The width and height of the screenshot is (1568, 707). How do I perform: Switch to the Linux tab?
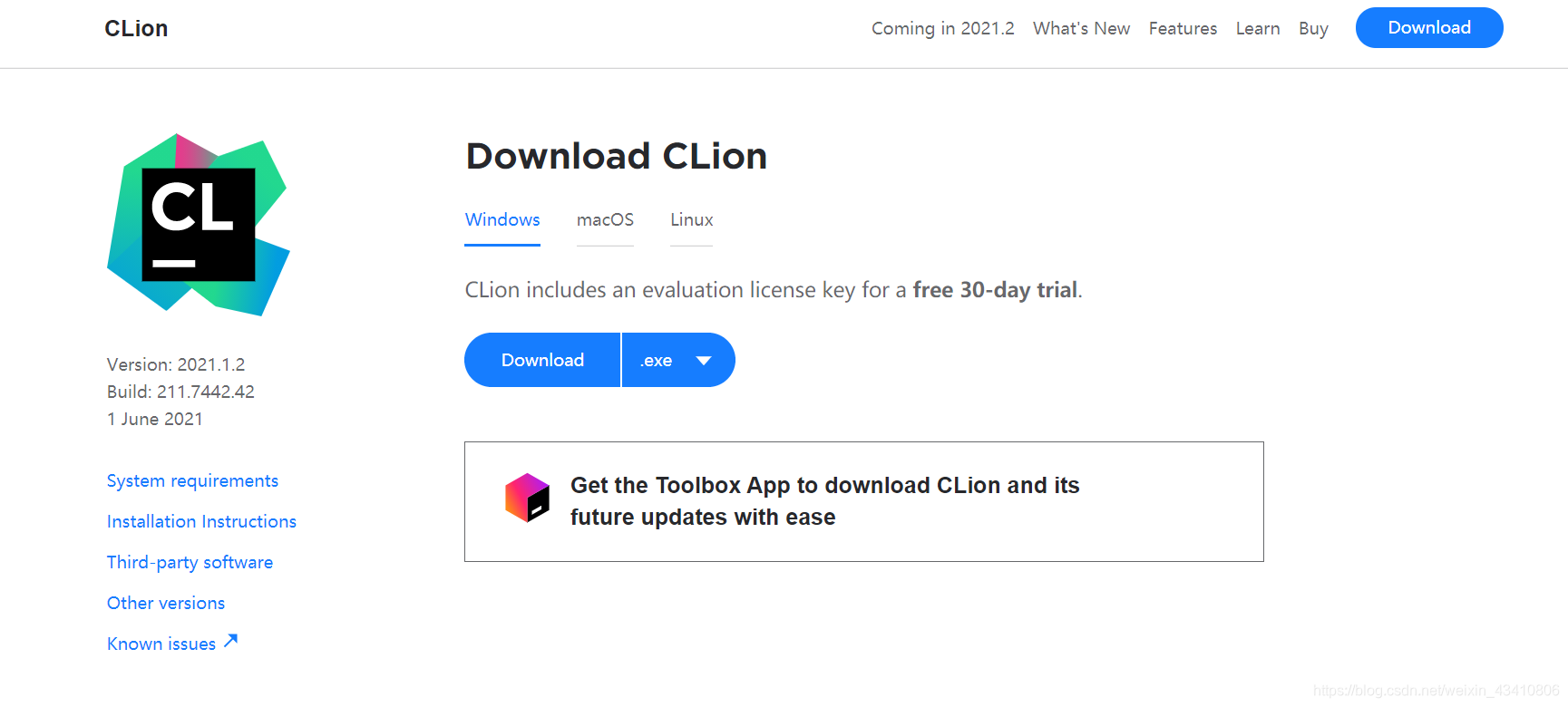point(690,219)
